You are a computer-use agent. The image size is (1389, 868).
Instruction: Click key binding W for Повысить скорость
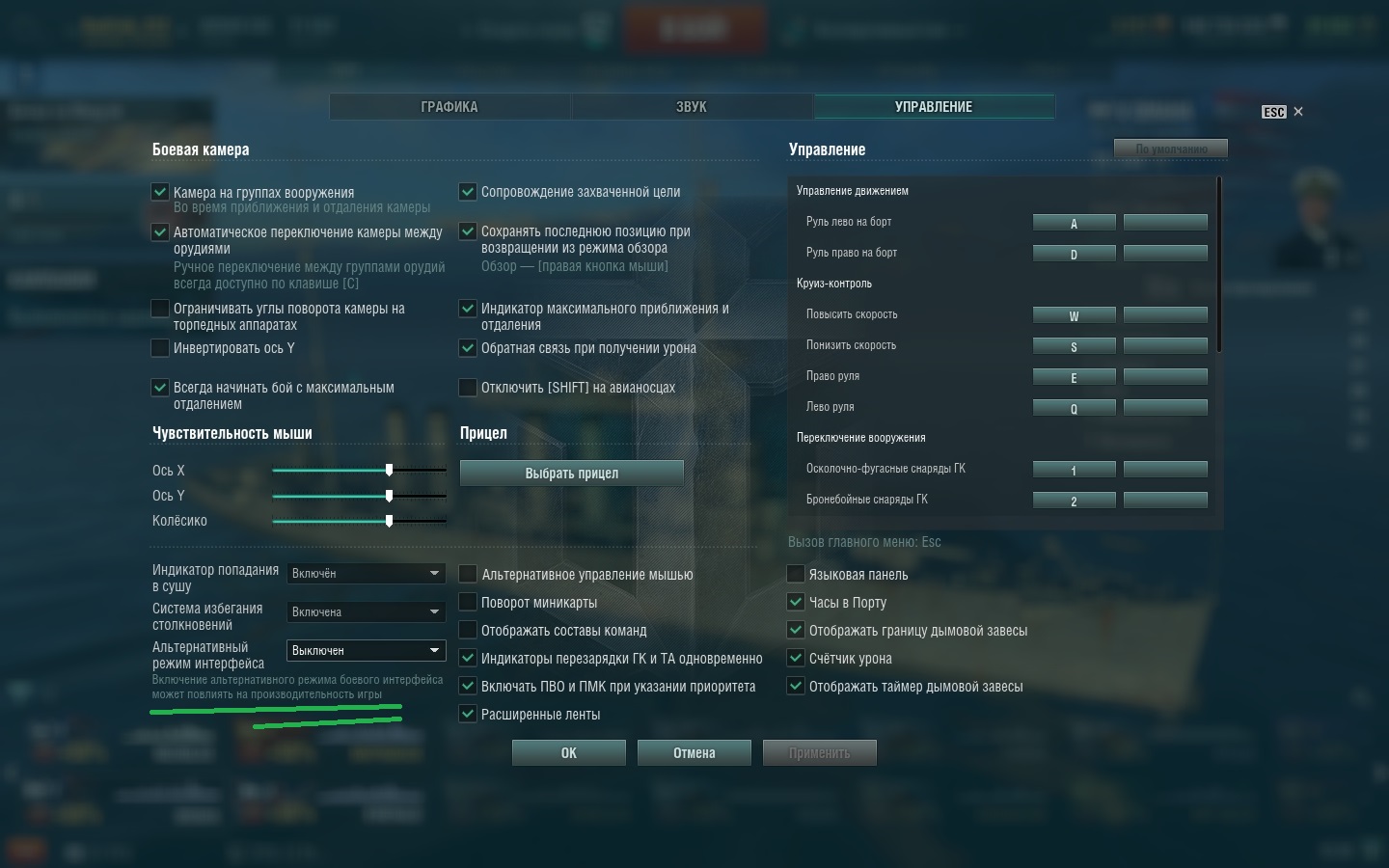coord(1074,315)
